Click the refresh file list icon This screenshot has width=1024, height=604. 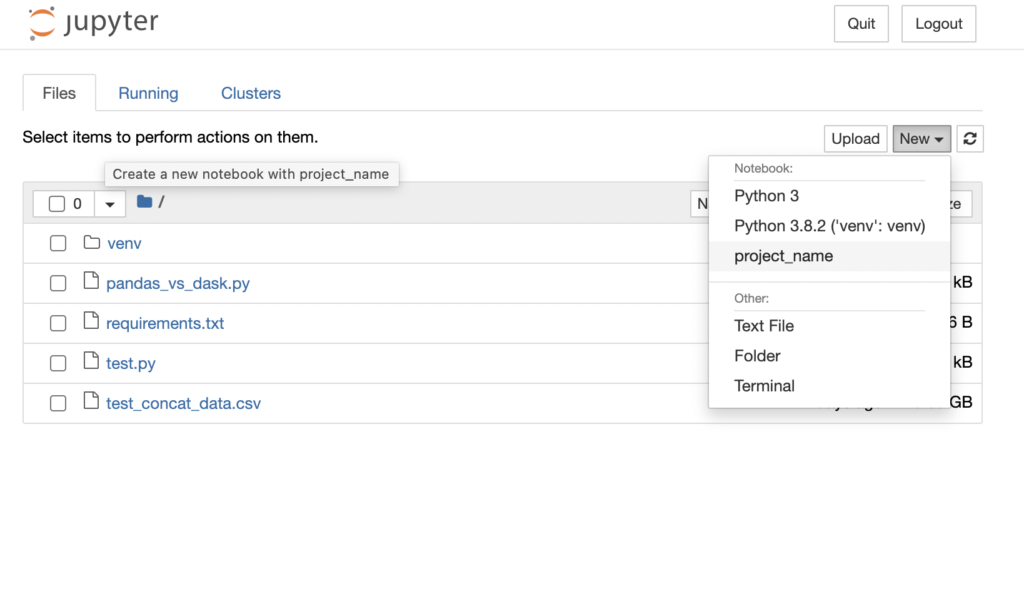(970, 139)
